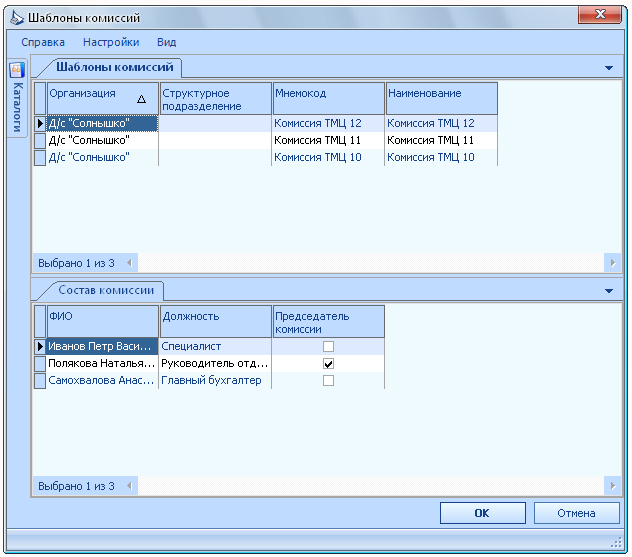Click the Организация column header
Image resolution: width=632 pixels, height=557 pixels.
[x=103, y=99]
